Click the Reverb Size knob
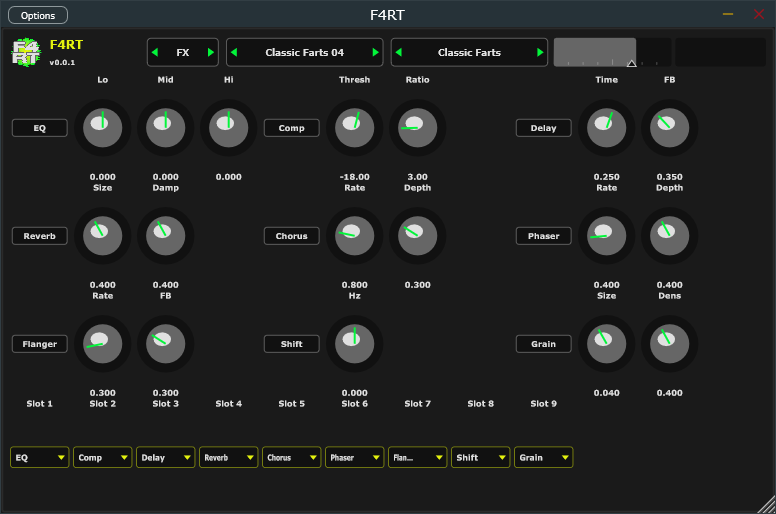This screenshot has width=776, height=514. (x=102, y=235)
